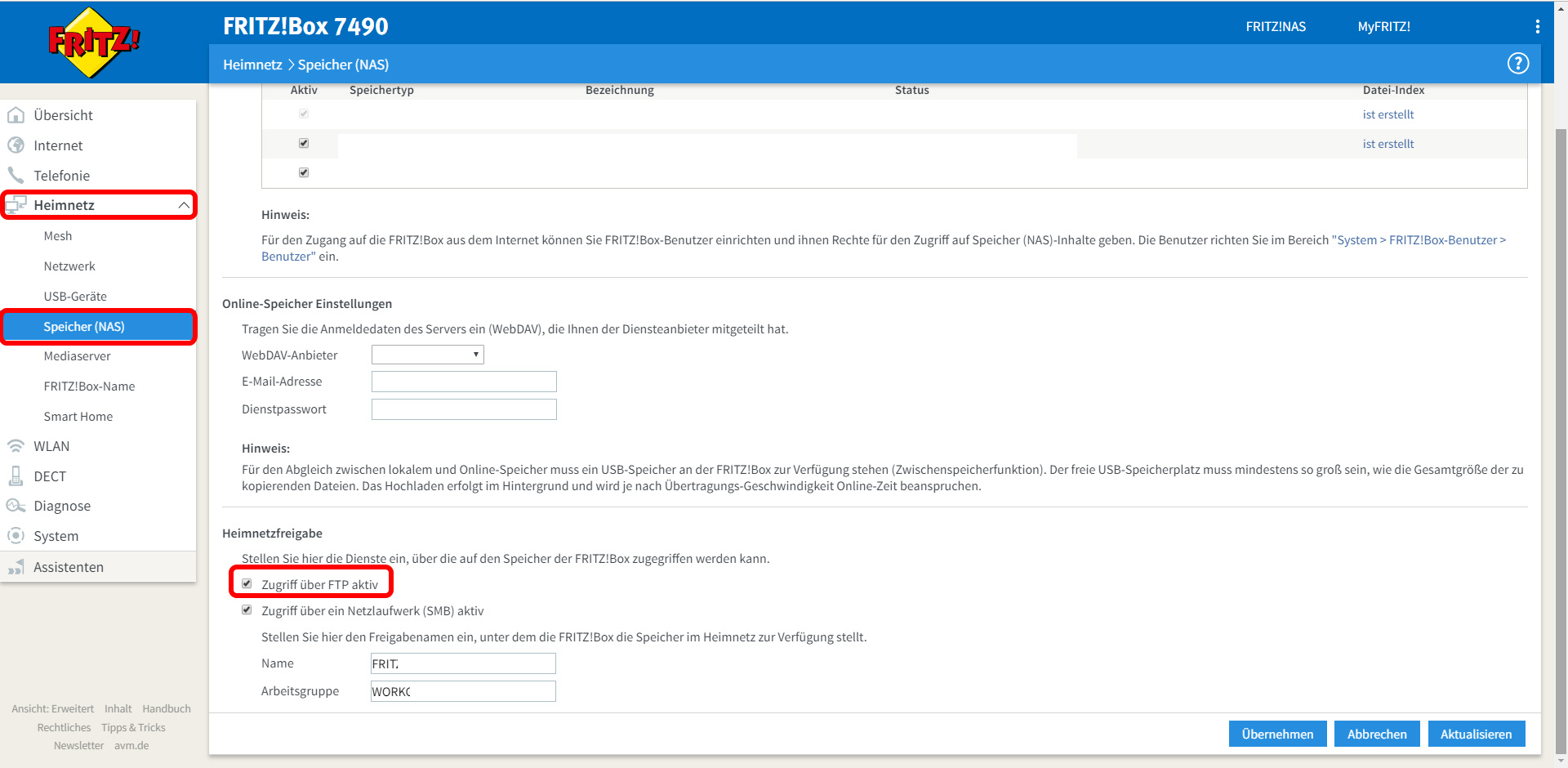The height and width of the screenshot is (768, 1568).
Task: Toggle Zugriff über FTP aktiv checkbox
Action: pyautogui.click(x=247, y=584)
